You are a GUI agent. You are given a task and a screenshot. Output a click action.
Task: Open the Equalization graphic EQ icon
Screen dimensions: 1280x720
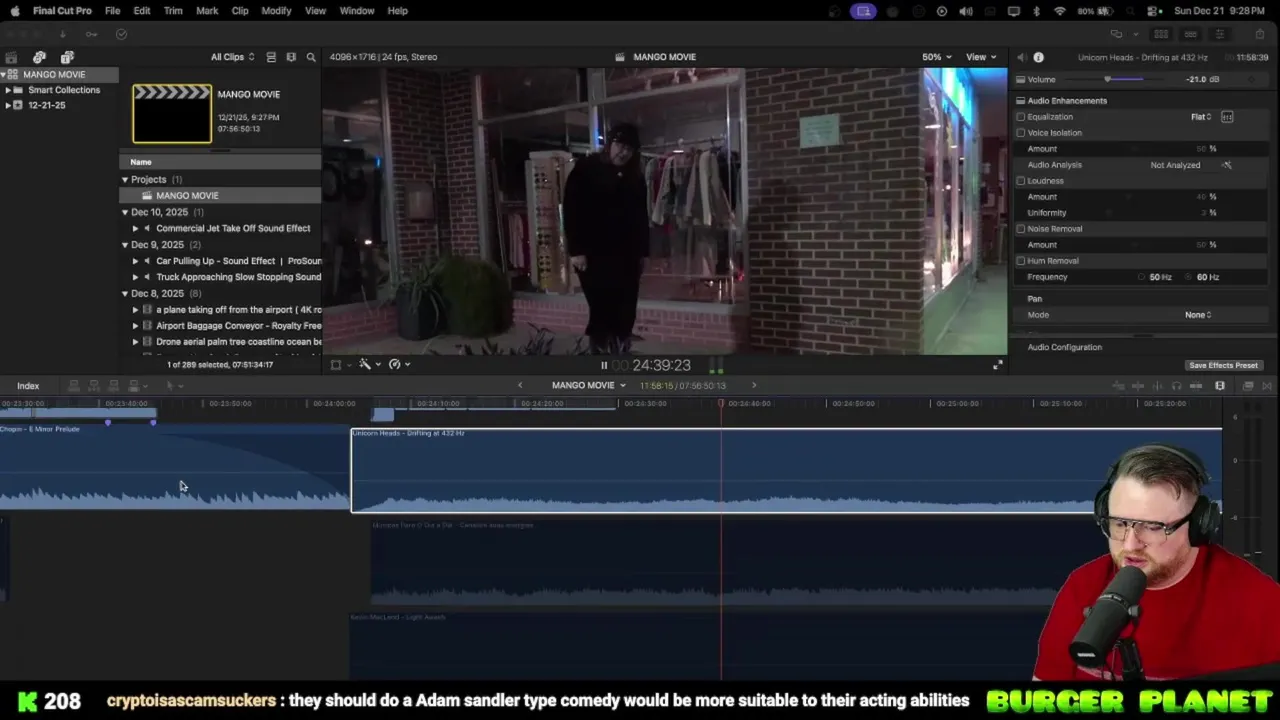coord(1227,117)
